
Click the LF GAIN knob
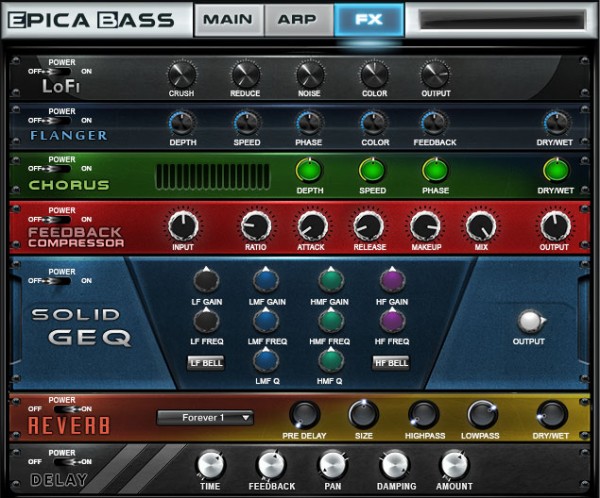pos(206,281)
